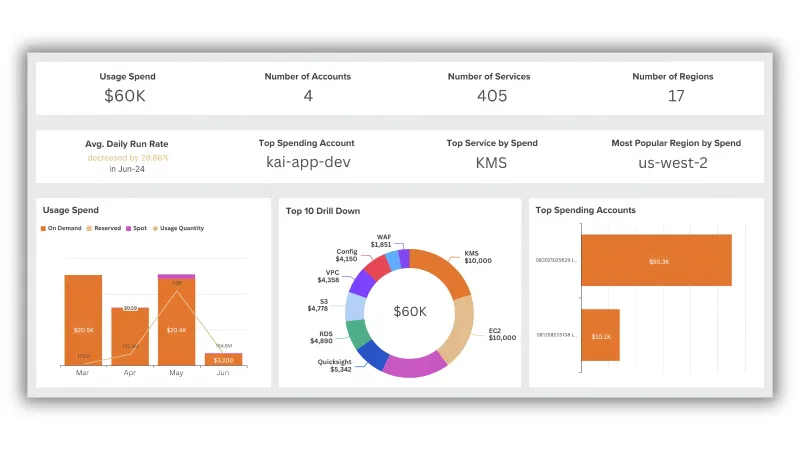Toggle the Spot legend swatch
The height and width of the screenshot is (450, 800).
coord(129,229)
